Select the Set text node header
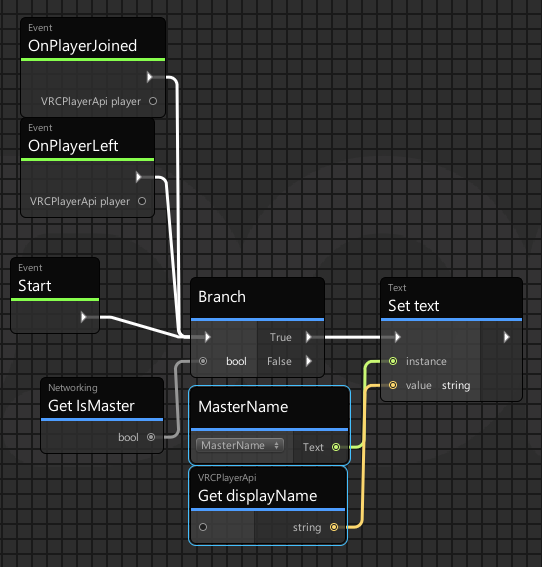Screen dimensions: 542x567 coord(451,298)
